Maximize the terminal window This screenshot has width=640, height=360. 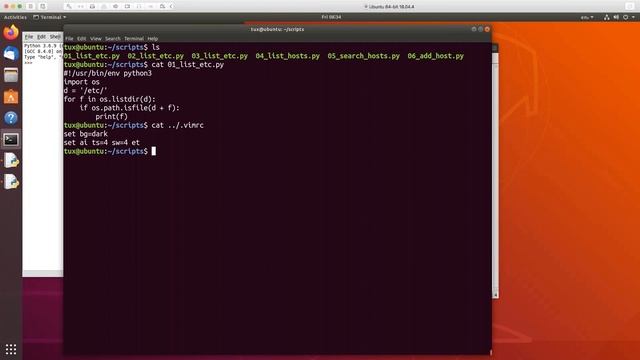(x=480, y=29)
